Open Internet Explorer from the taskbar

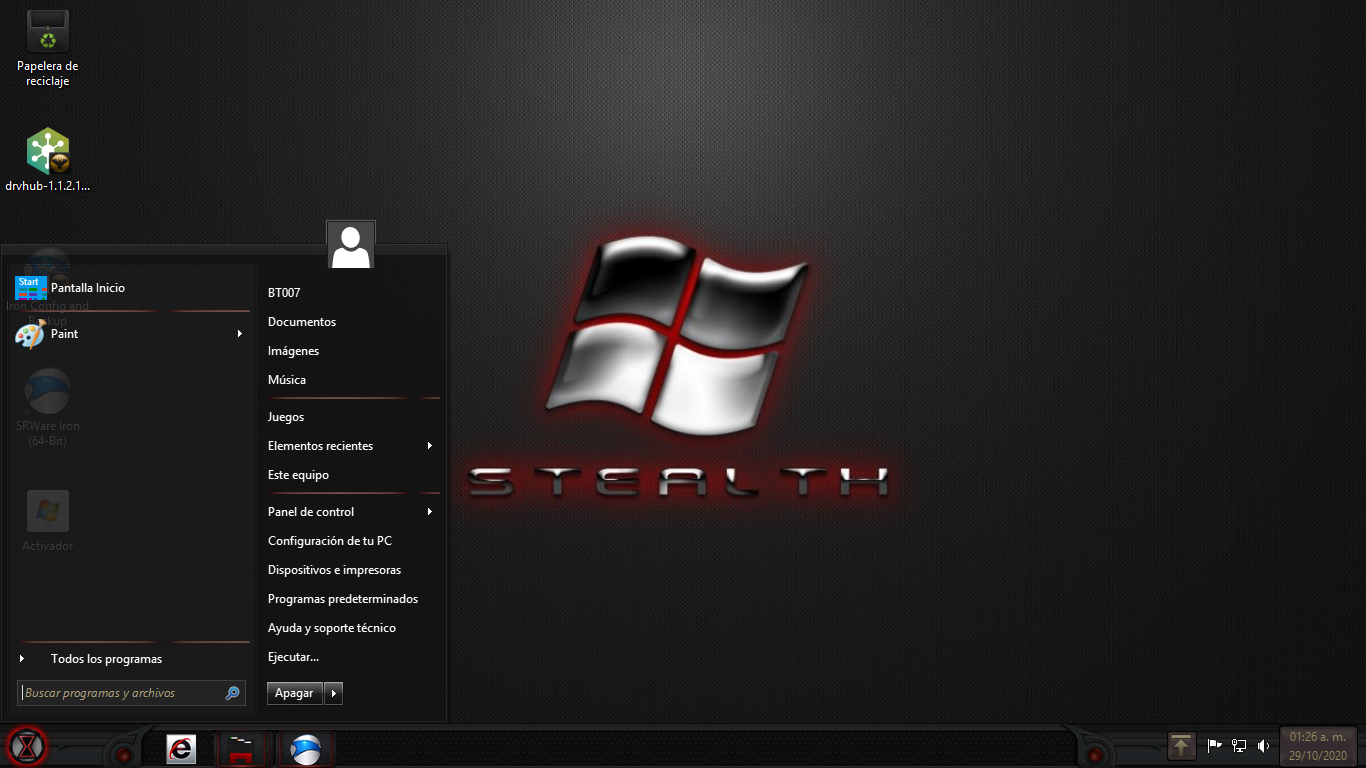click(x=181, y=748)
